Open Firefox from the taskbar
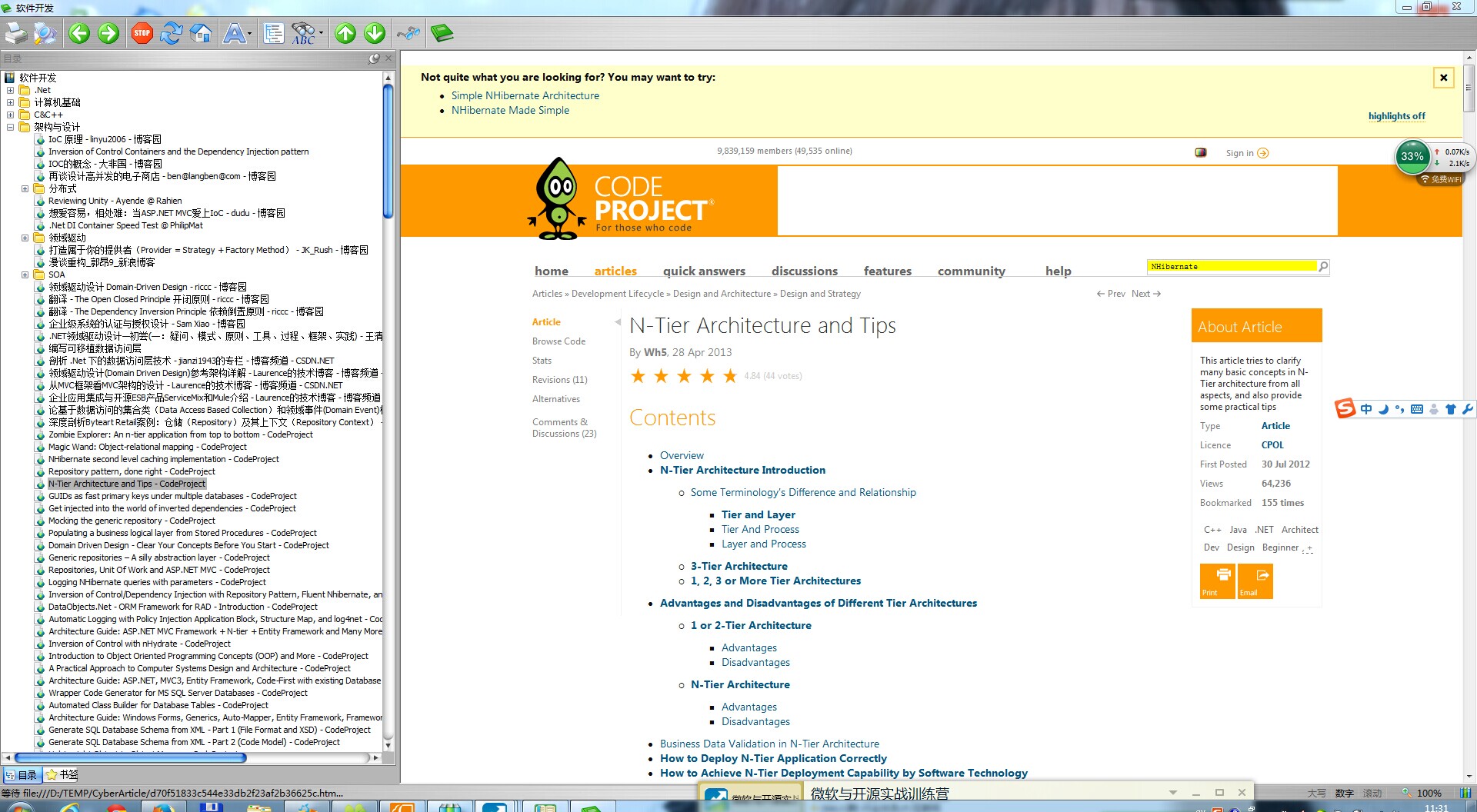This screenshot has height=812, width=1477. click(x=162, y=807)
